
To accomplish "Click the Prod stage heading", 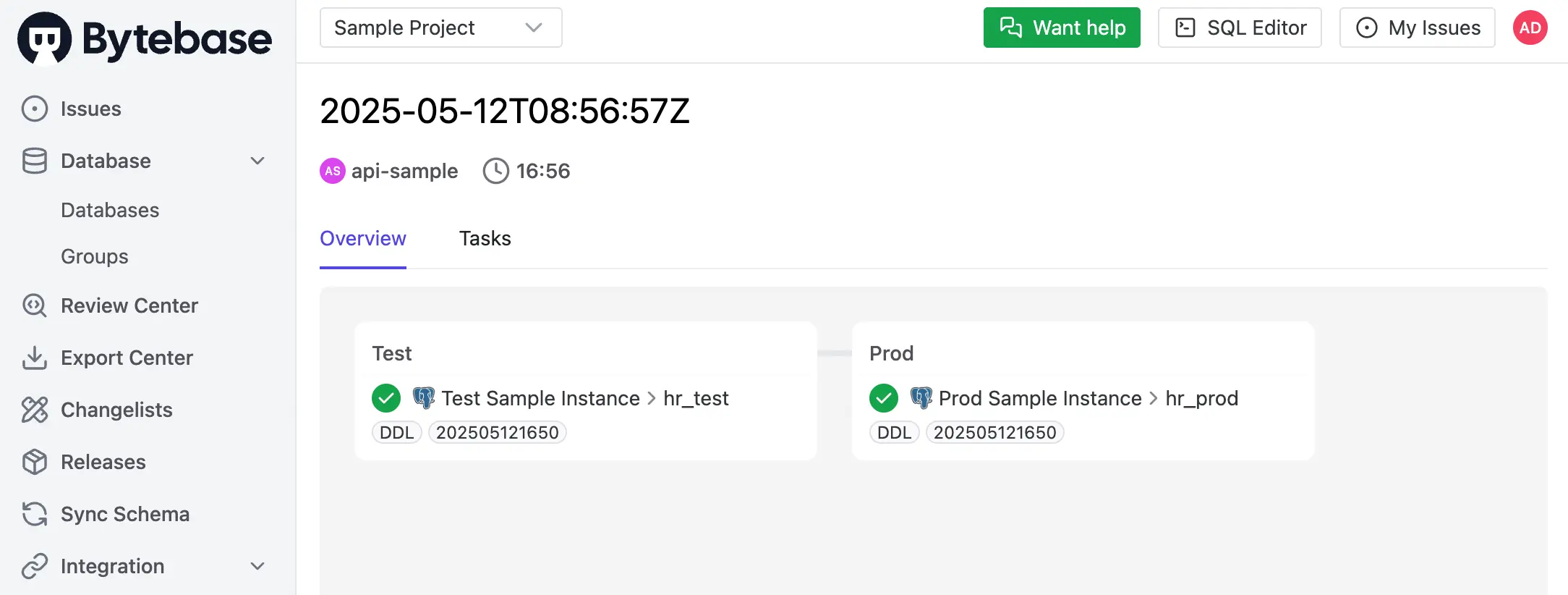I will (x=891, y=353).
